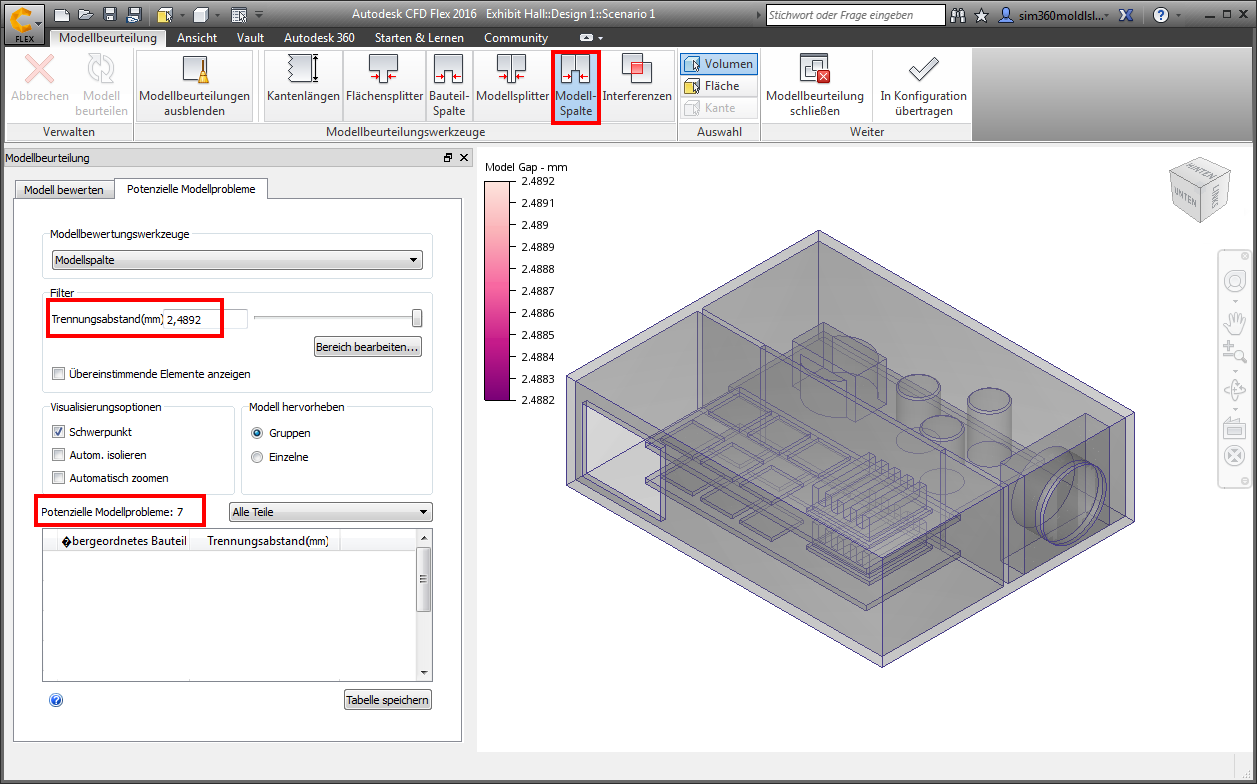Screen dimensions: 1257x784
Task: Open the Autodesk 360 ribbon tab
Action: point(319,37)
